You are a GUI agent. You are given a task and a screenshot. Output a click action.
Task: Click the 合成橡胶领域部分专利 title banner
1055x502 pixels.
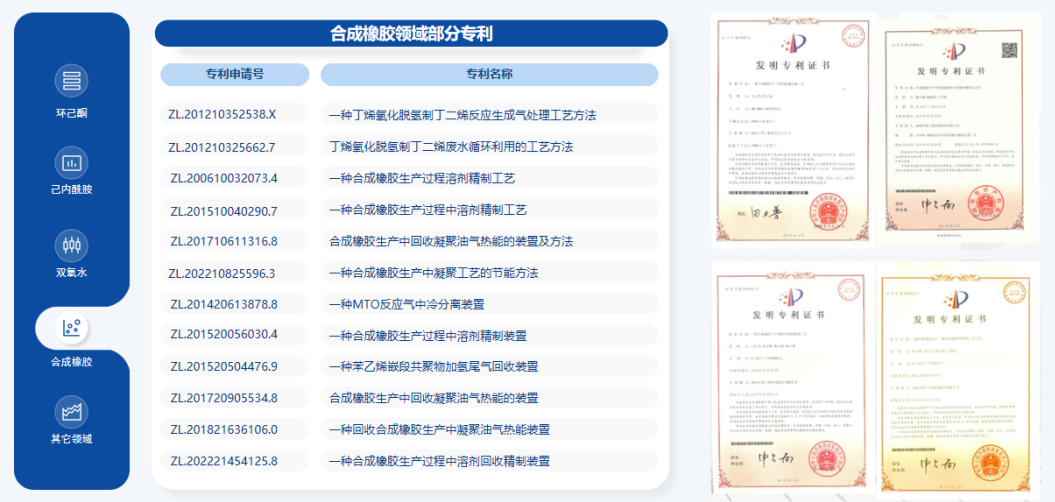[411, 34]
